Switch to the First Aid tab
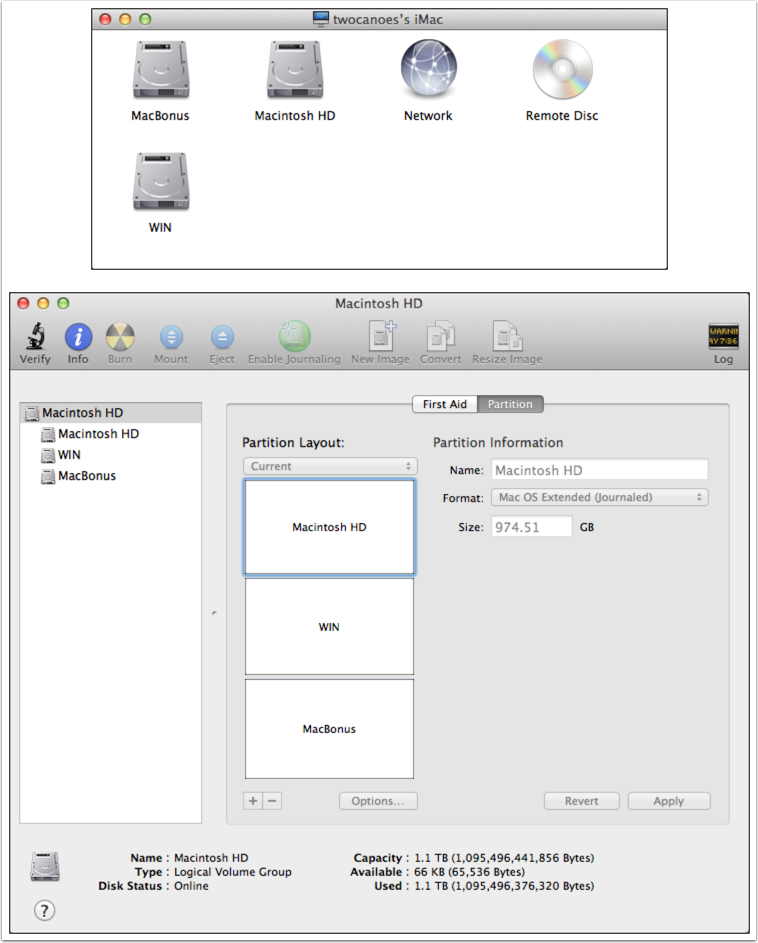758x943 pixels. point(445,404)
